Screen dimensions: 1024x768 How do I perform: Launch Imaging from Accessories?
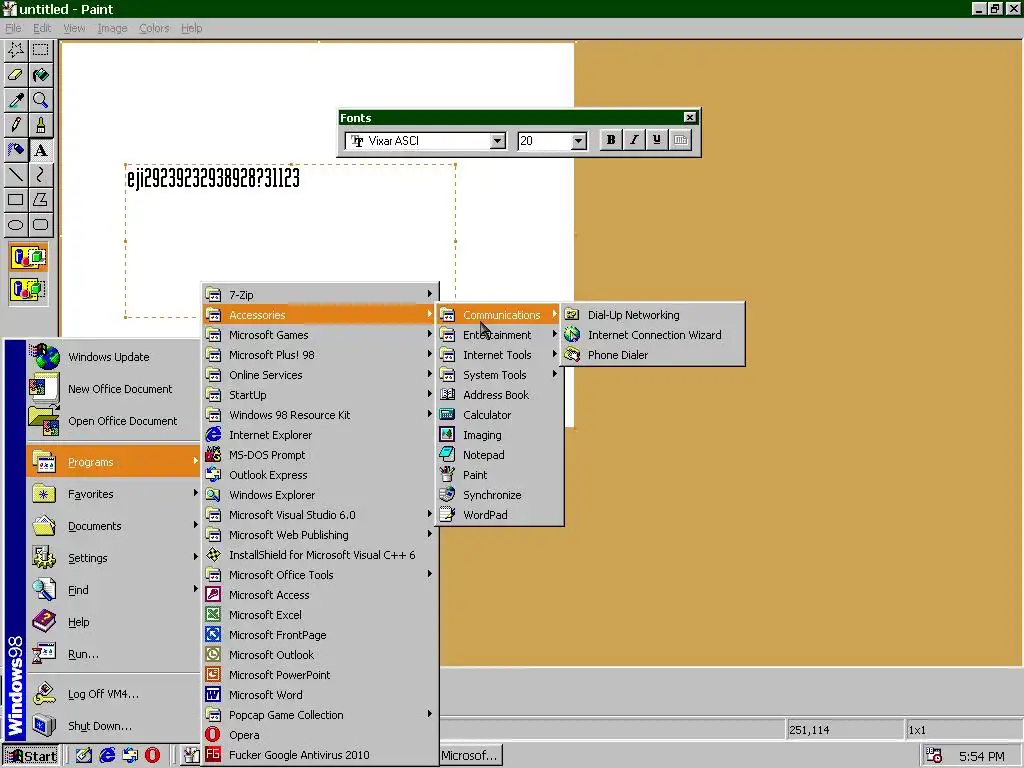click(x=500, y=435)
